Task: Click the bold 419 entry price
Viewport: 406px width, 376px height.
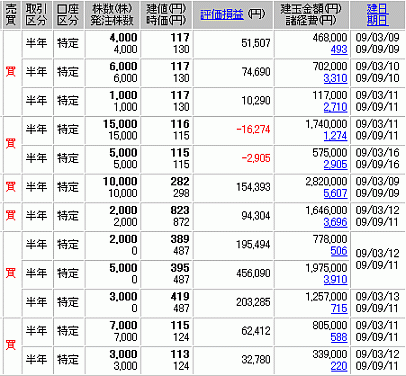Action: tap(180, 296)
